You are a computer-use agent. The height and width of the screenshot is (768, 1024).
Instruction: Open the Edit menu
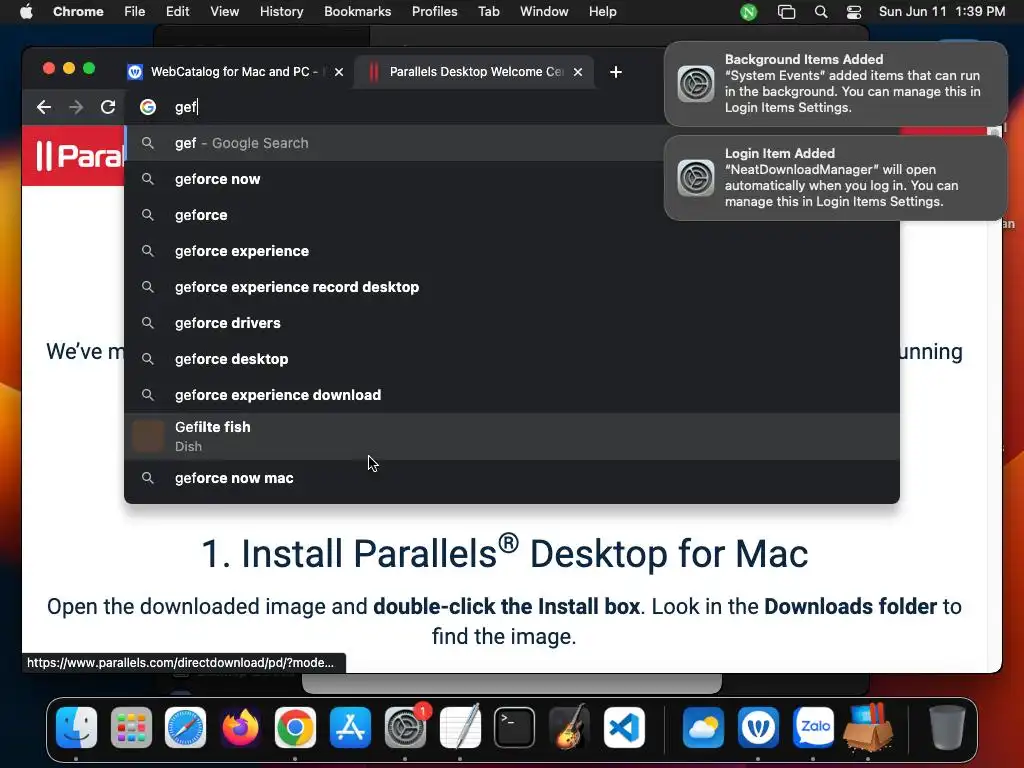[x=177, y=11]
